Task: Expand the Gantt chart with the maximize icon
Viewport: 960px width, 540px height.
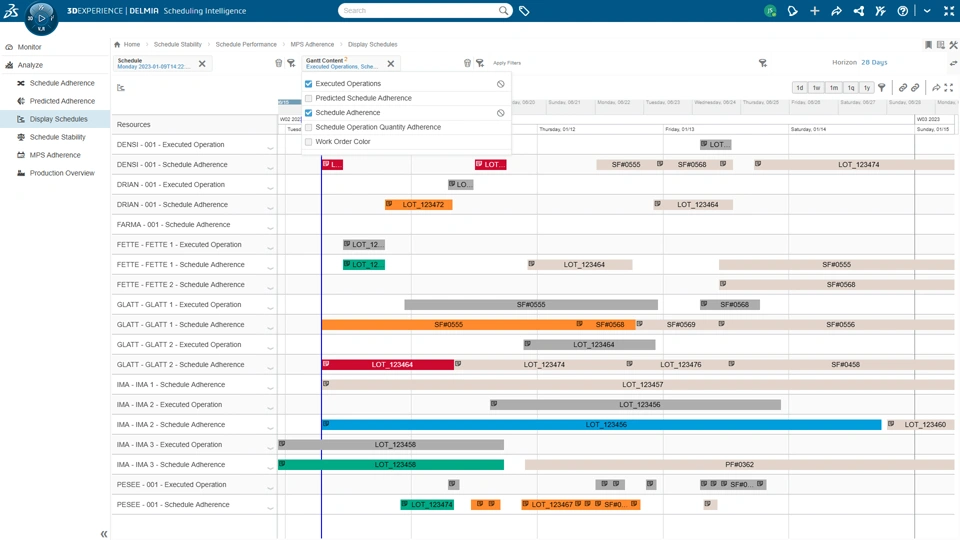Action: pos(949,88)
